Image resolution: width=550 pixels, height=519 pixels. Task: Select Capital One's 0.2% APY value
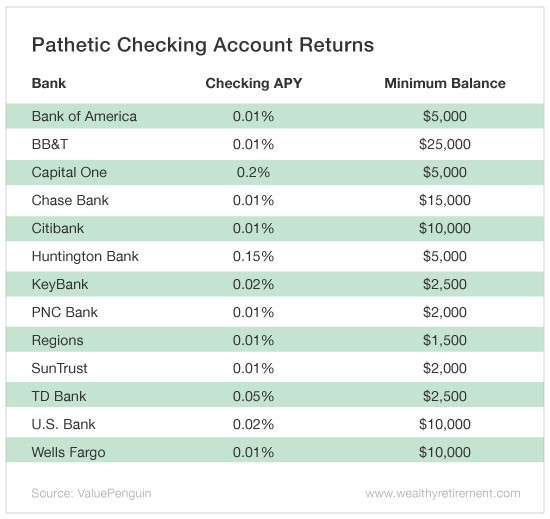tap(253, 172)
